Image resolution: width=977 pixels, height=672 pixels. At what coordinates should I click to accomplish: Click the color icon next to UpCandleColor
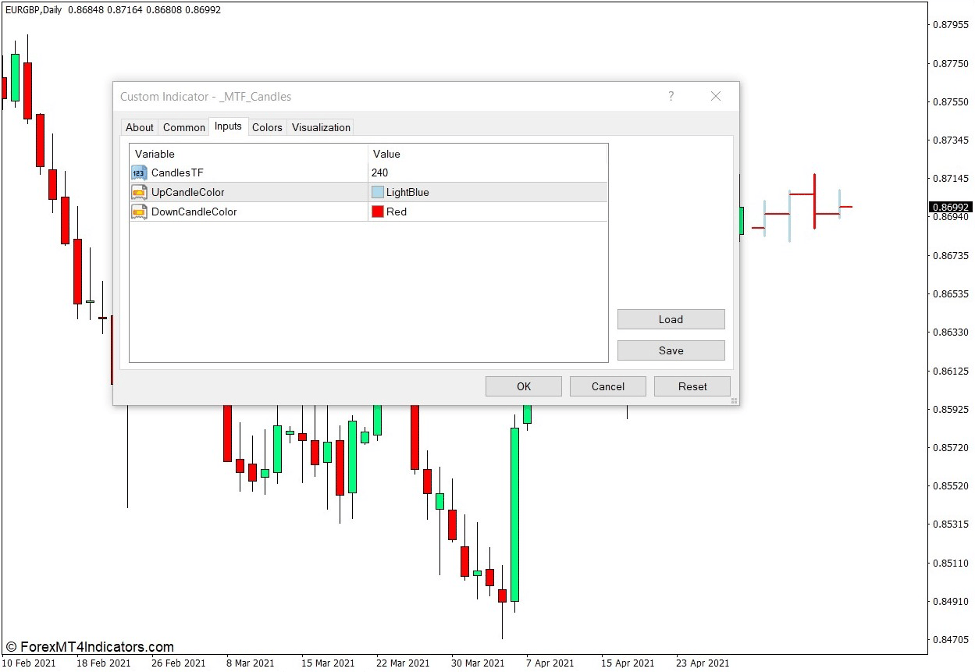(x=139, y=192)
